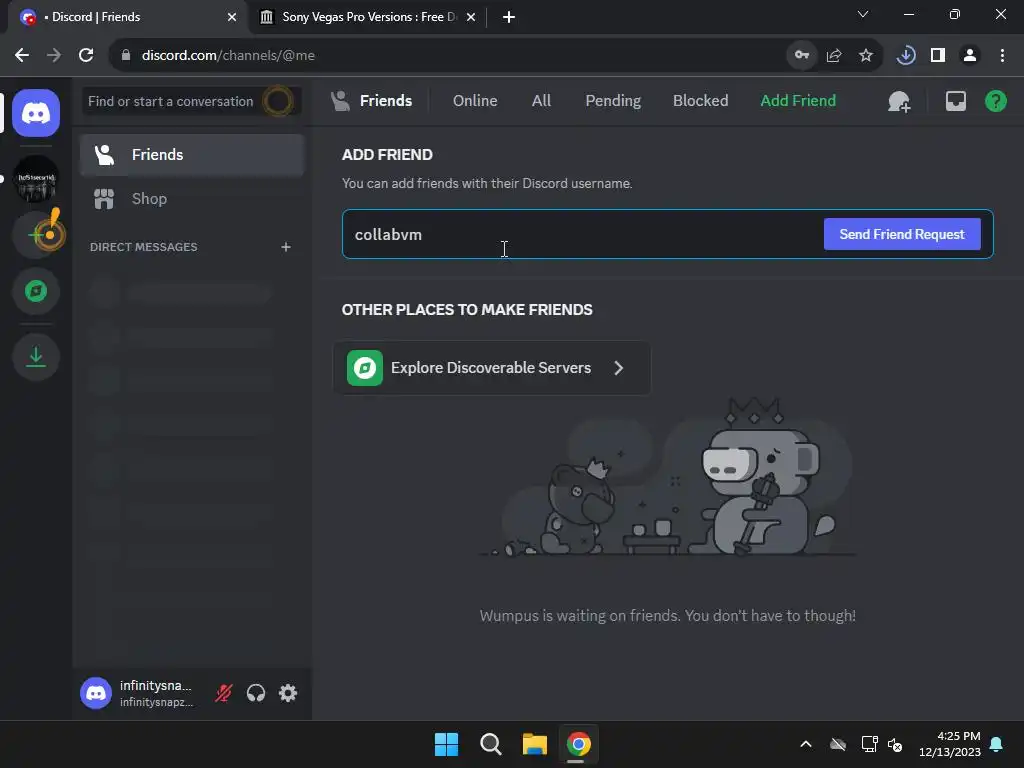Switch to the Online friends tab
The image size is (1024, 768).
[475, 101]
